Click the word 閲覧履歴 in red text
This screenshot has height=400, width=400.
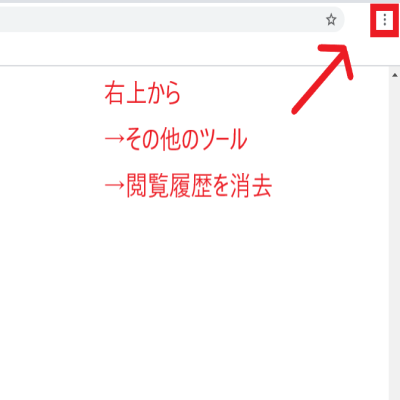coord(168,185)
